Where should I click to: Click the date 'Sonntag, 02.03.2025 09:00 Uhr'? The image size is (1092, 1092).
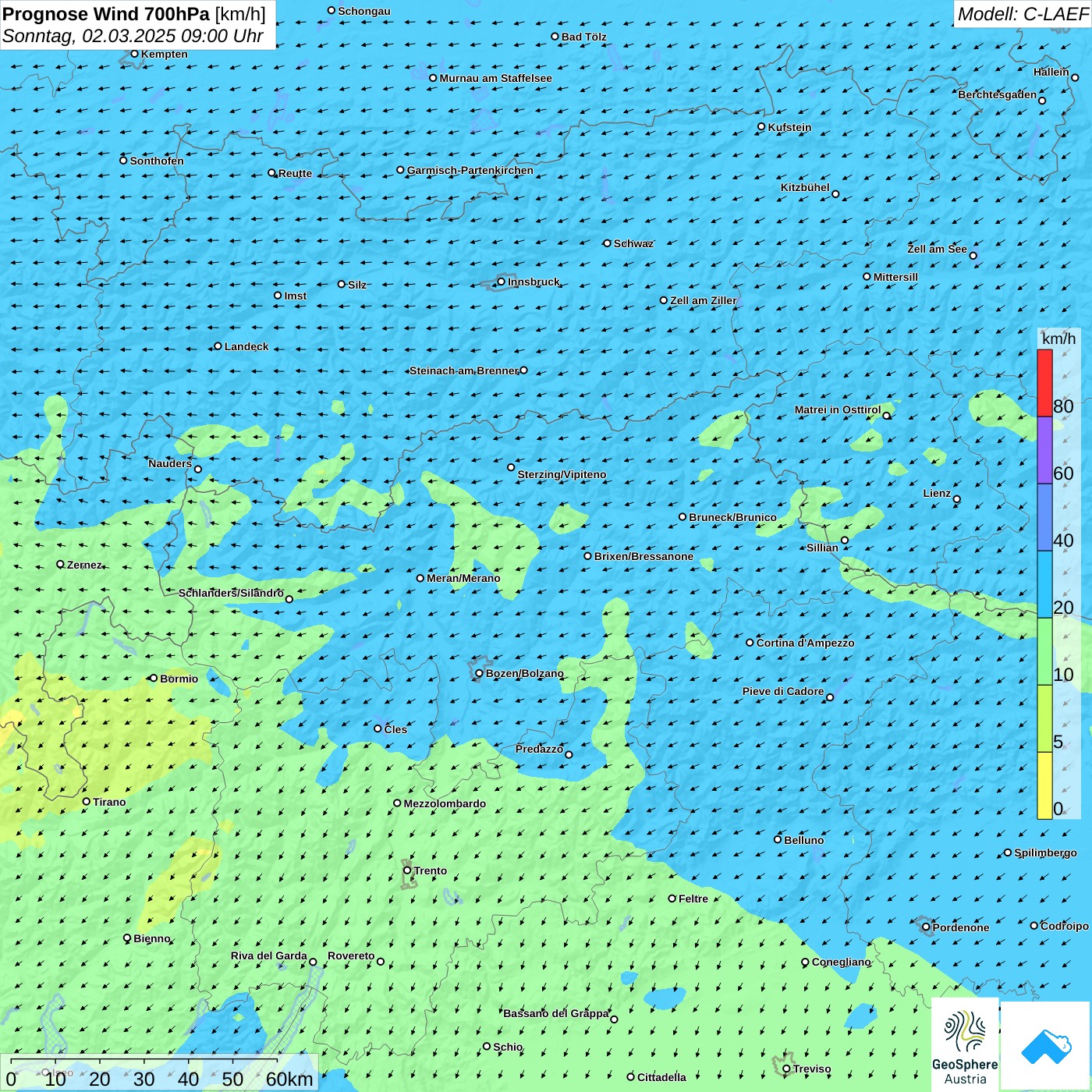(133, 36)
